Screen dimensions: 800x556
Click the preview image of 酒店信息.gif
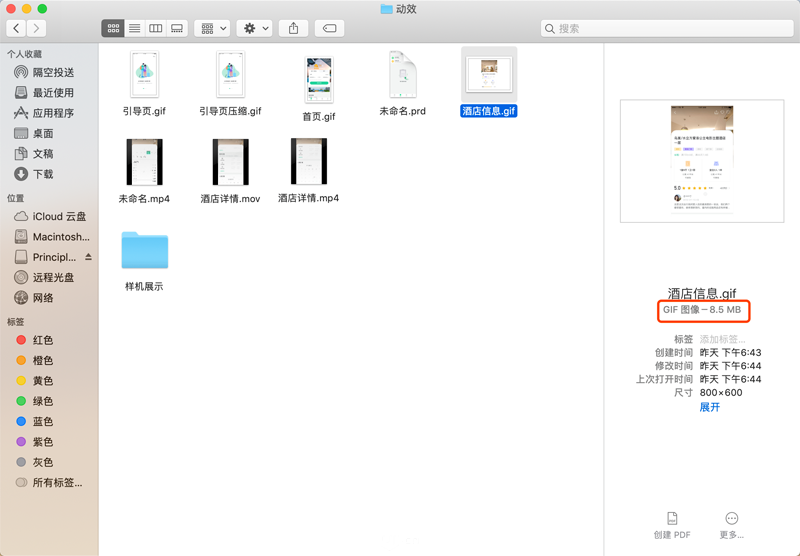pyautogui.click(x=702, y=161)
